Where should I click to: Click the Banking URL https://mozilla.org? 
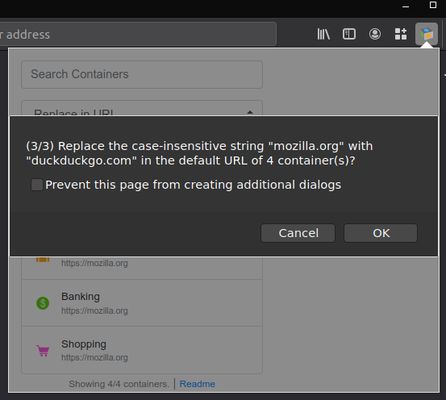[x=95, y=311]
